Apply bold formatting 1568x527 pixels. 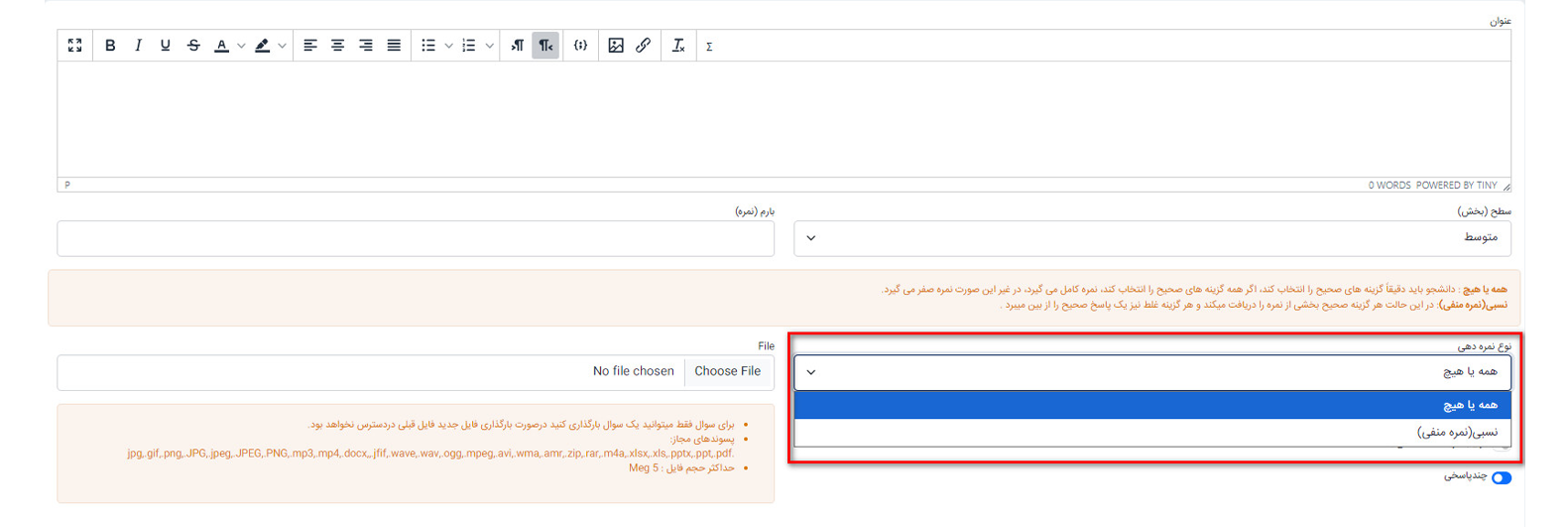(x=110, y=46)
